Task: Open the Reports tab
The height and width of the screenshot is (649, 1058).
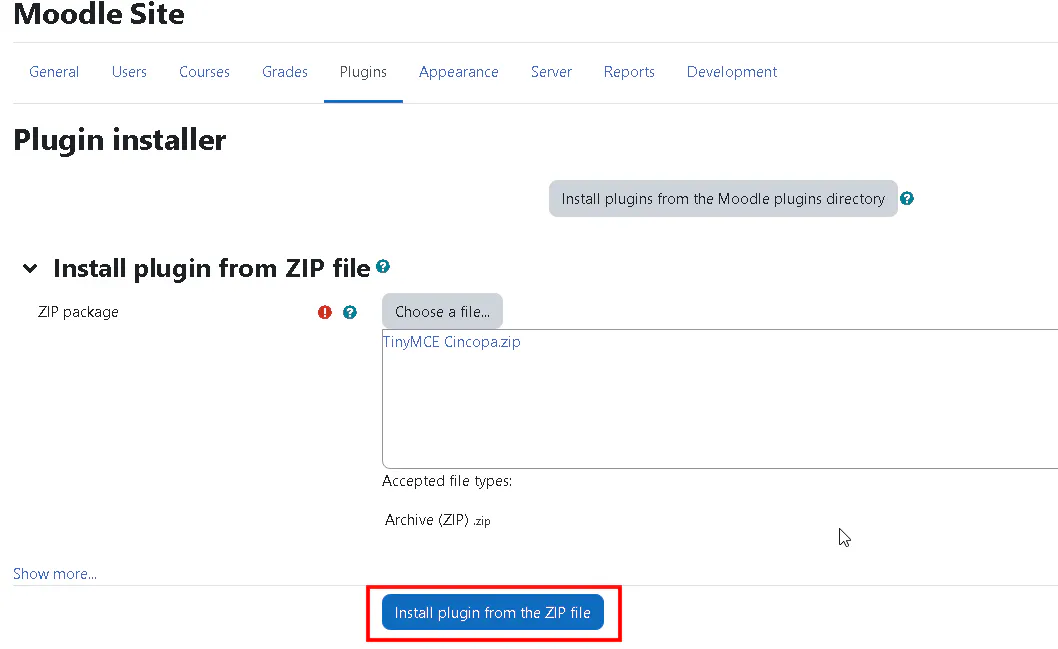Action: [x=629, y=72]
